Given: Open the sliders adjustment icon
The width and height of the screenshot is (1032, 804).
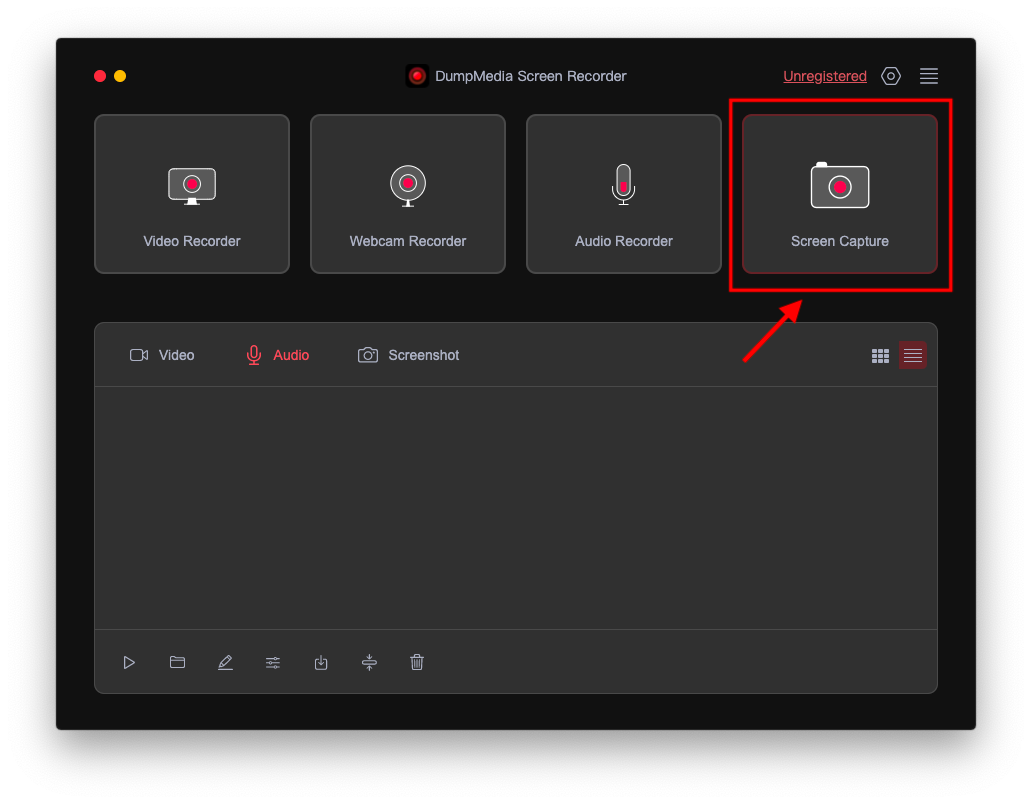Looking at the screenshot, I should click(x=273, y=663).
